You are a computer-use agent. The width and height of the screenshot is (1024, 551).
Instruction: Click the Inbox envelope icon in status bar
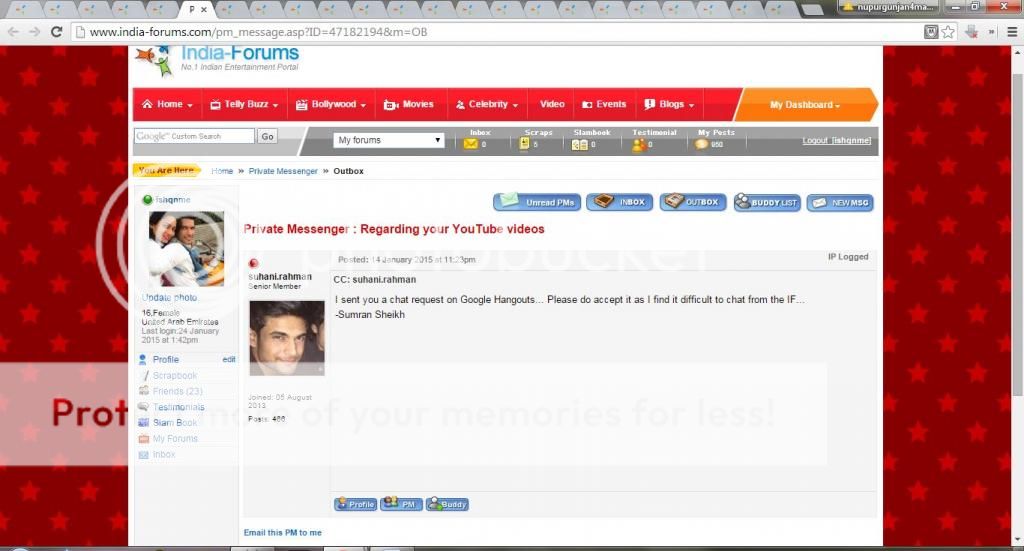[x=471, y=144]
